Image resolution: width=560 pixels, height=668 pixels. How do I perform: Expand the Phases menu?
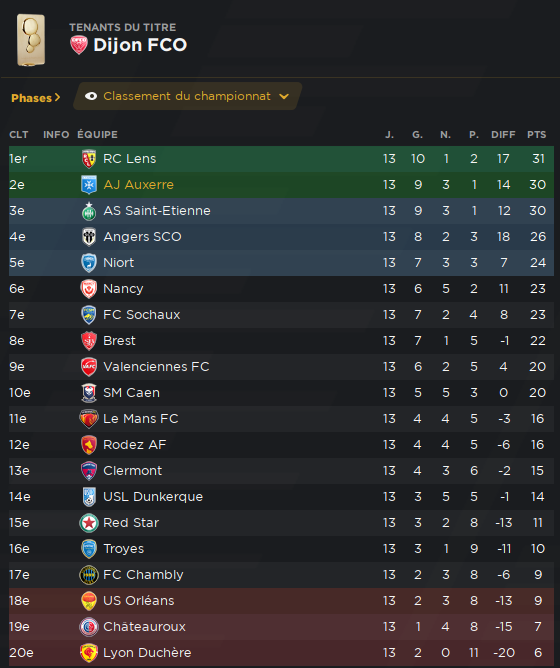pyautogui.click(x=35, y=98)
